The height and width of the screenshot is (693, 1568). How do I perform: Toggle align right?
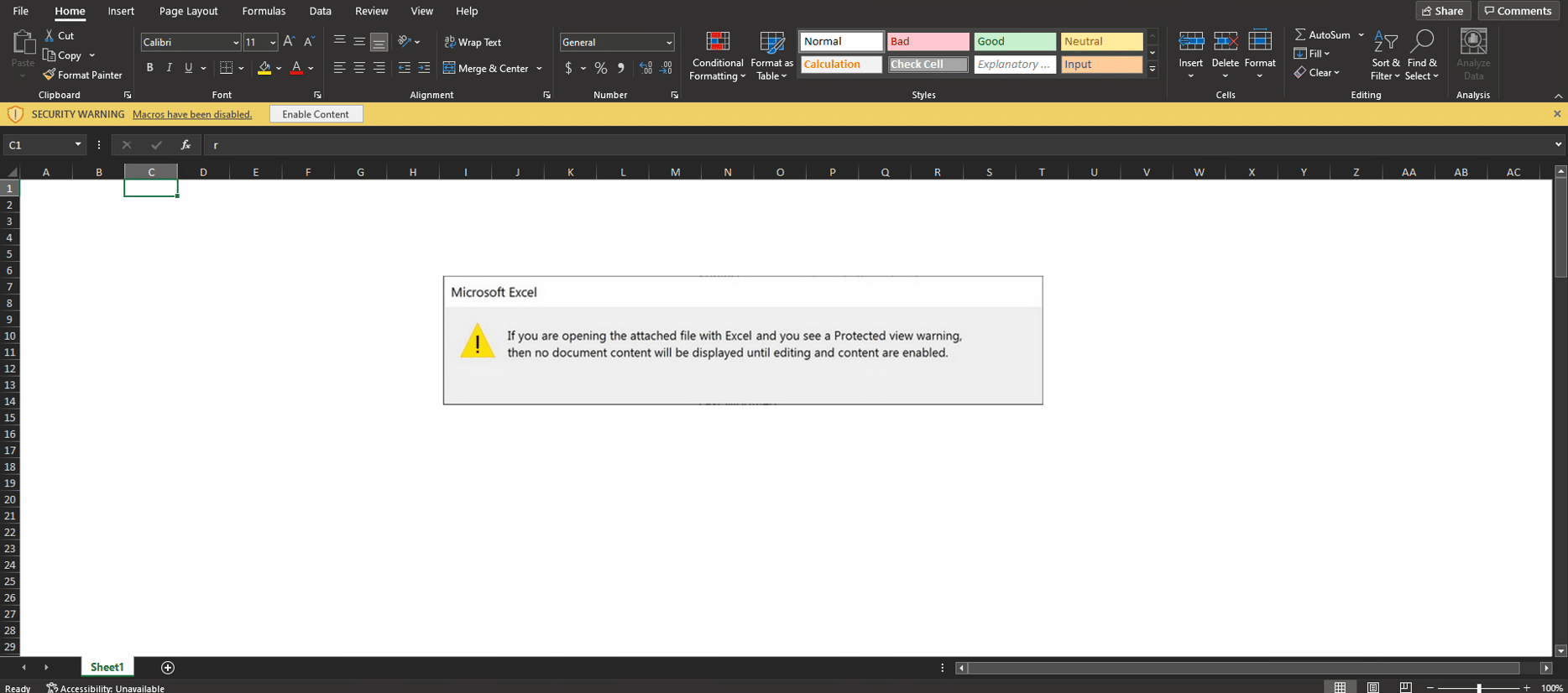pyautogui.click(x=379, y=68)
